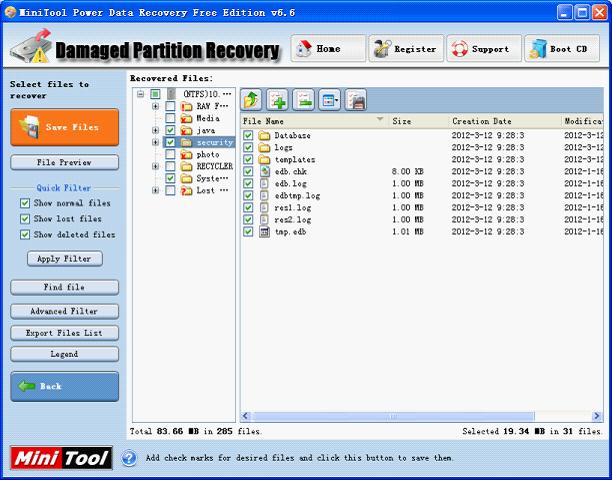Go up one folder level in toolbar
Screen dimensions: 612x480
click(251, 100)
